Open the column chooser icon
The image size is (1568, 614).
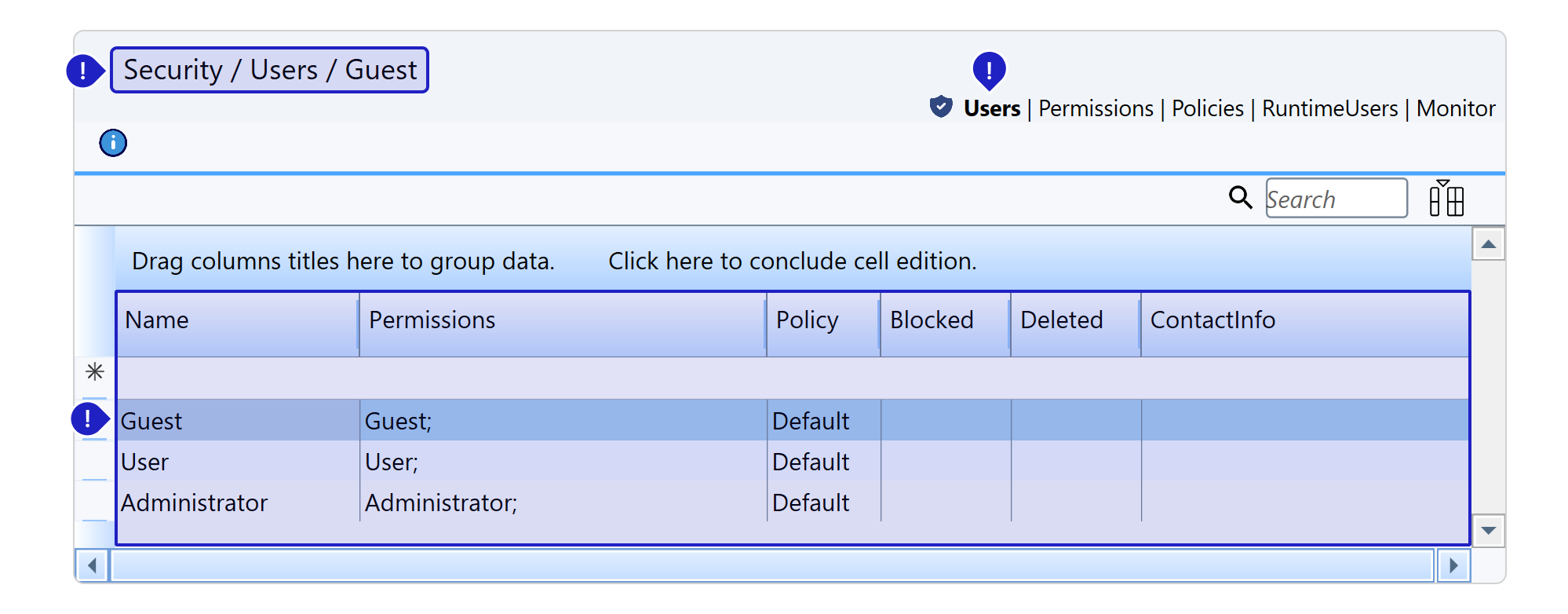coord(1446,198)
